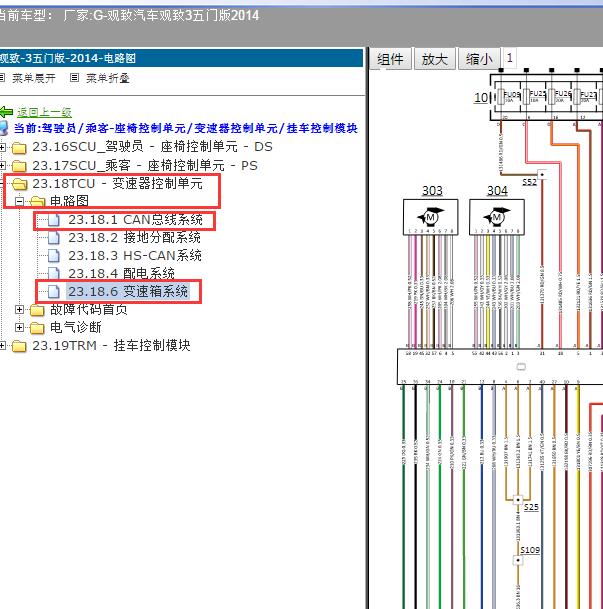Click 返回上一级 link
This screenshot has width=603, height=609.
pyautogui.click(x=44, y=113)
